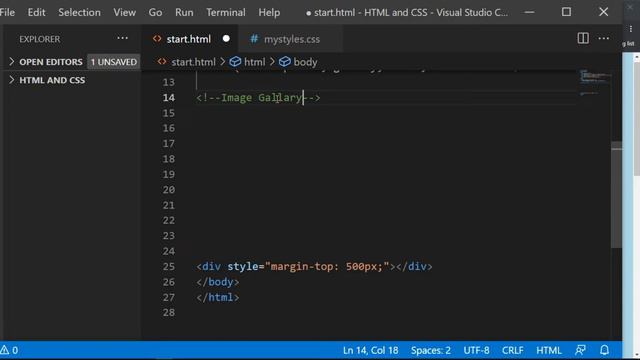Screen dimensions: 640x360
Task: Click line number 20 in the gutter
Action: [x=169, y=190]
